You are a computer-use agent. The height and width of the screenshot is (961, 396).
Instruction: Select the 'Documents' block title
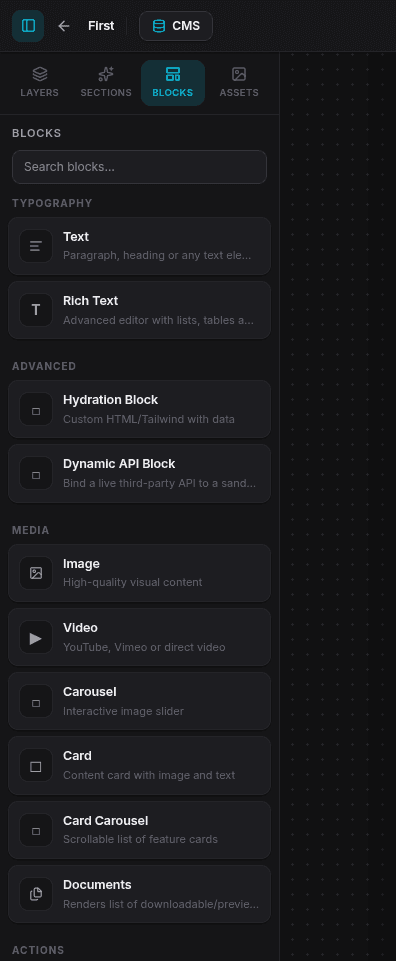[97, 885]
